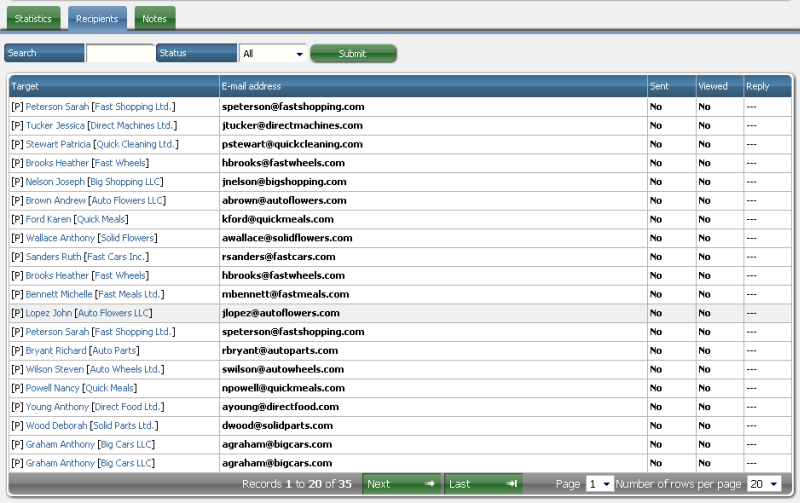Select the Recipients tab
This screenshot has height=503, width=800.
pos(97,19)
